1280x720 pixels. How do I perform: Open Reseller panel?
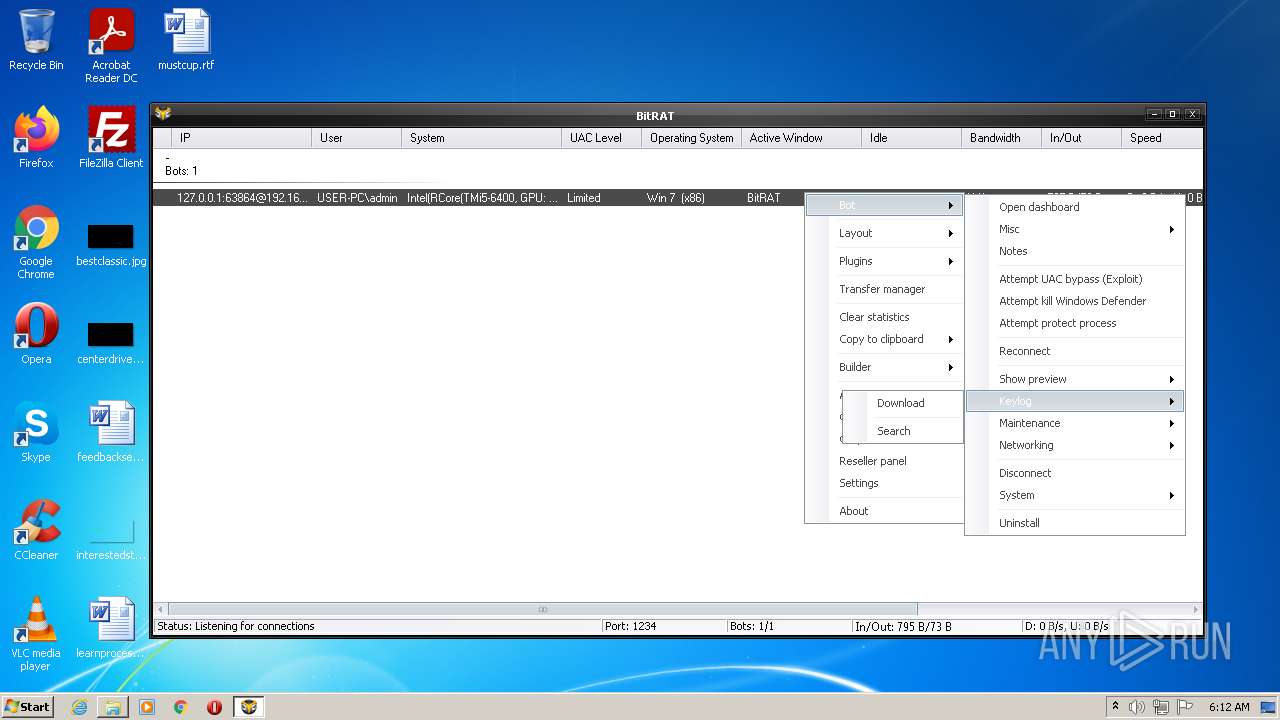pyautogui.click(x=885, y=461)
